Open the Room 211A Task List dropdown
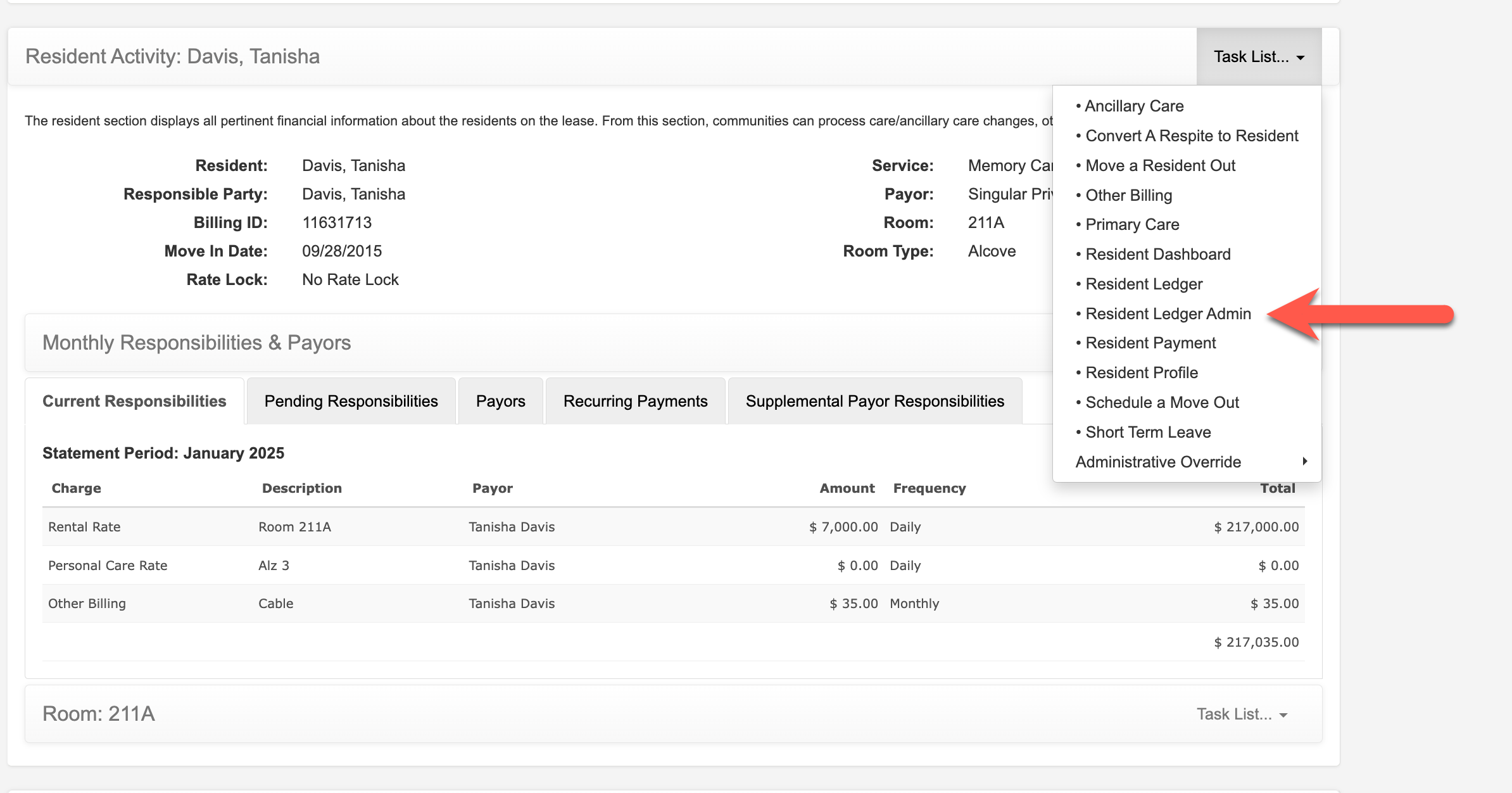This screenshot has width=1512, height=793. [1241, 714]
